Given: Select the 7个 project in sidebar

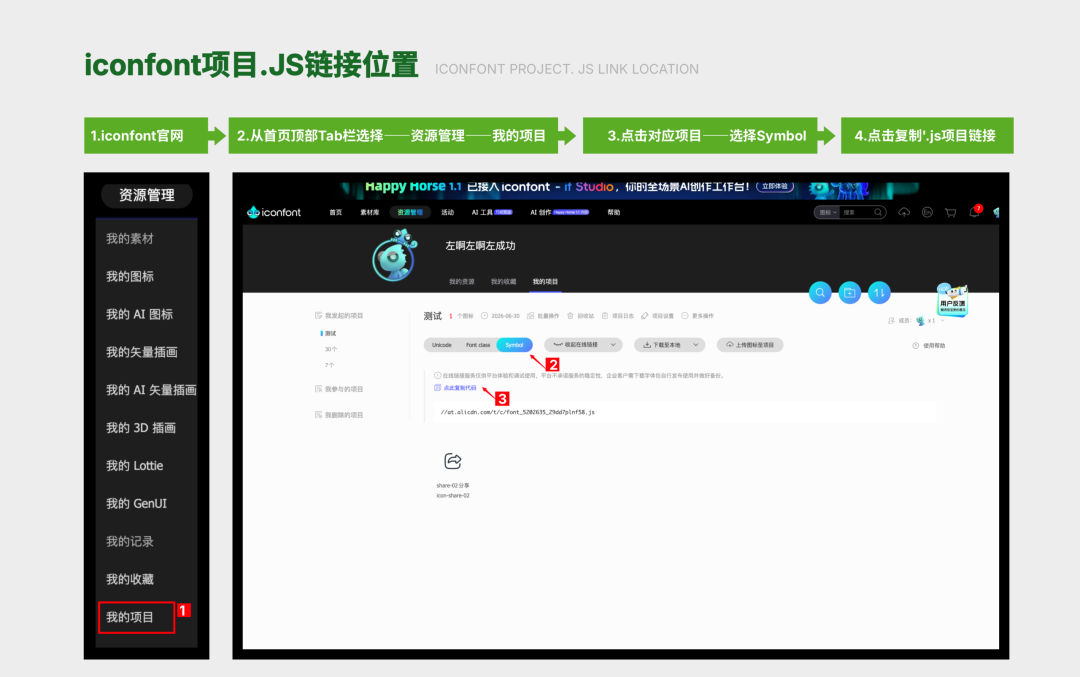Looking at the screenshot, I should 329,365.
